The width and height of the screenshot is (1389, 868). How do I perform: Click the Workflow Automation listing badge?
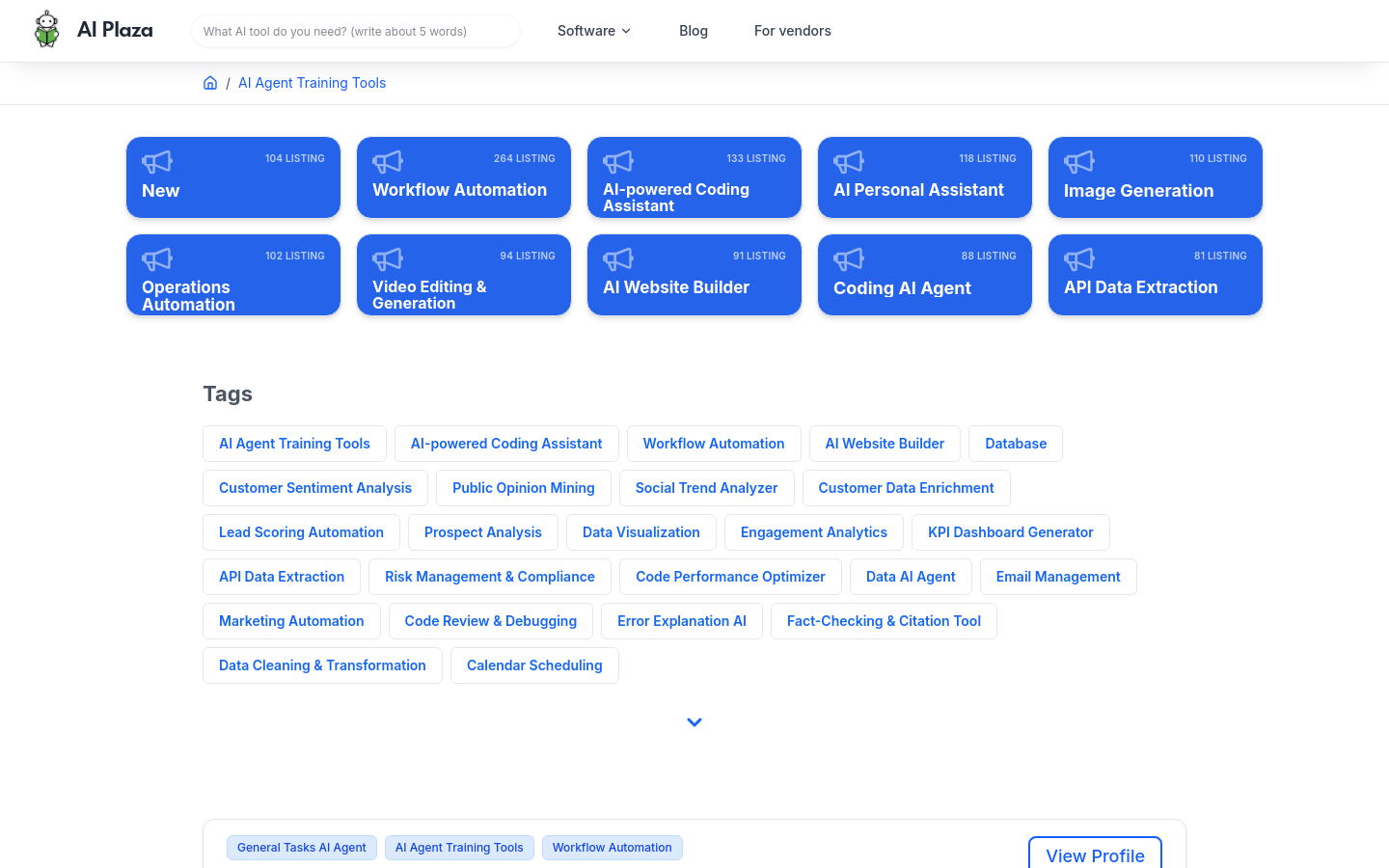[x=613, y=848]
